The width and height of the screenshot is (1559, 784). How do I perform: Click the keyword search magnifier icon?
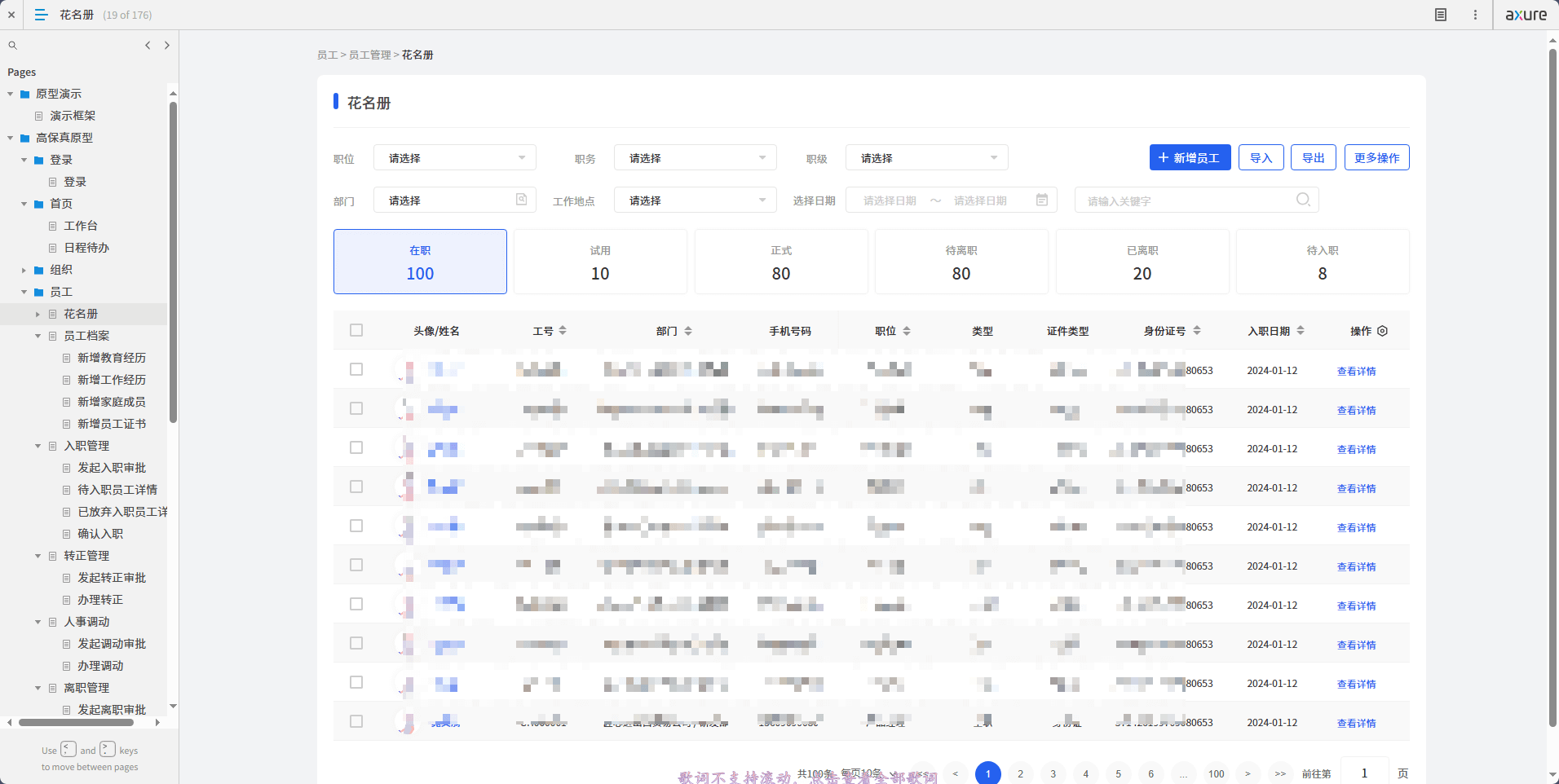(x=1303, y=200)
